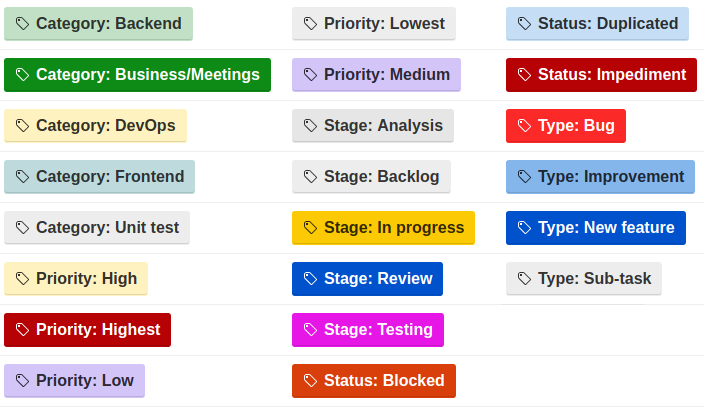Image resolution: width=704 pixels, height=410 pixels.
Task: Click the tag icon on Priority: Highest
Action: [x=23, y=330]
